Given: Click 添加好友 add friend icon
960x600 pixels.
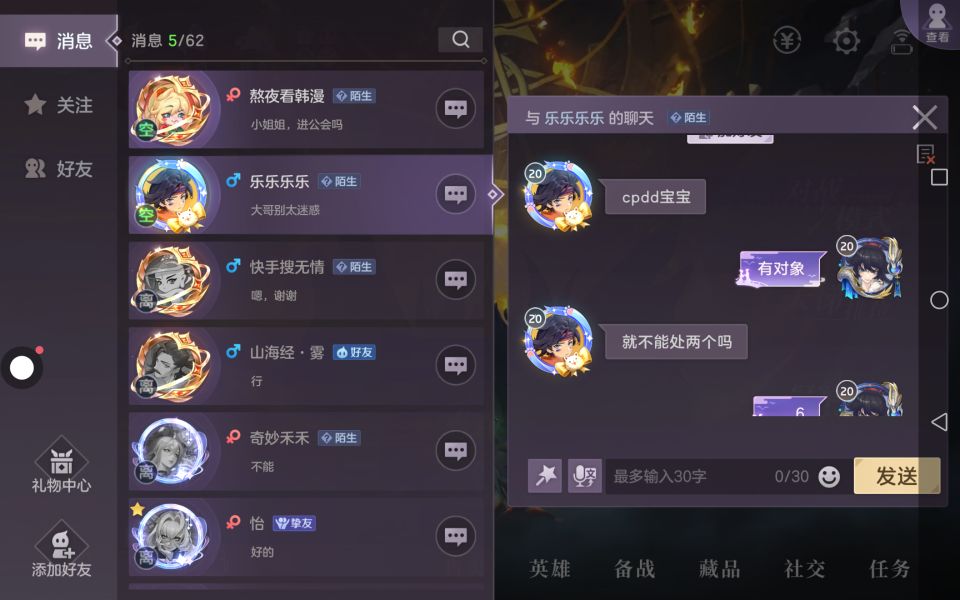Looking at the screenshot, I should pyautogui.click(x=61, y=549).
